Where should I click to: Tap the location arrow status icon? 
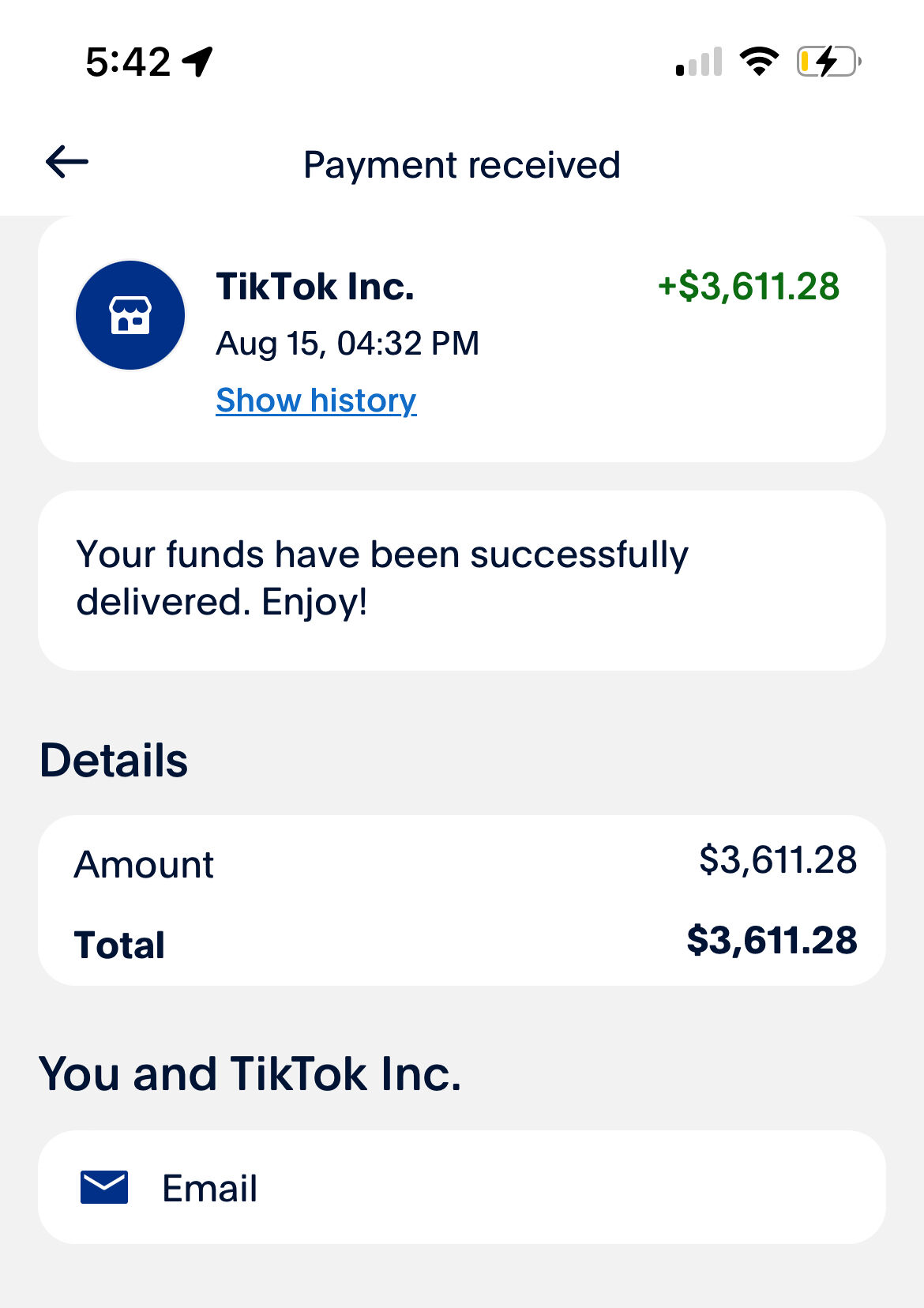[x=197, y=61]
